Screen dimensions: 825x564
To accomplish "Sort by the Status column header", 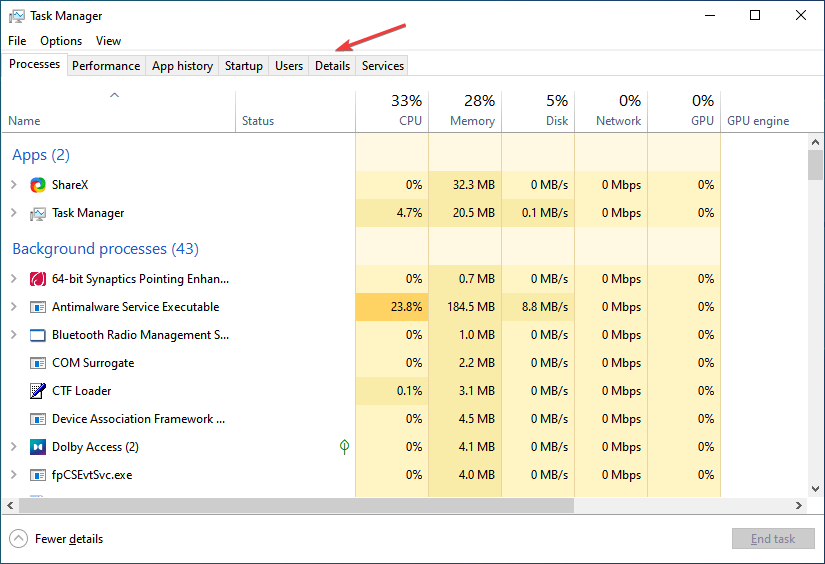I will [x=295, y=112].
